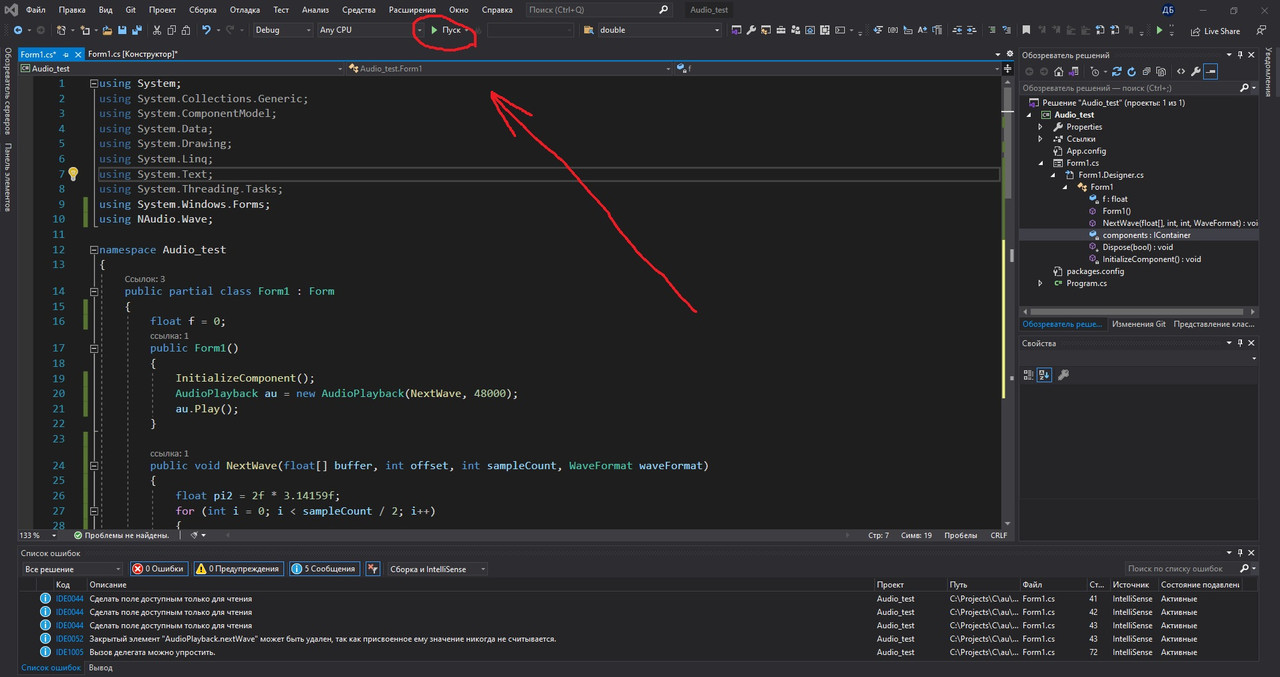Switch to the Изменения Git tab
This screenshot has width=1280, height=677.
pos(1139,324)
